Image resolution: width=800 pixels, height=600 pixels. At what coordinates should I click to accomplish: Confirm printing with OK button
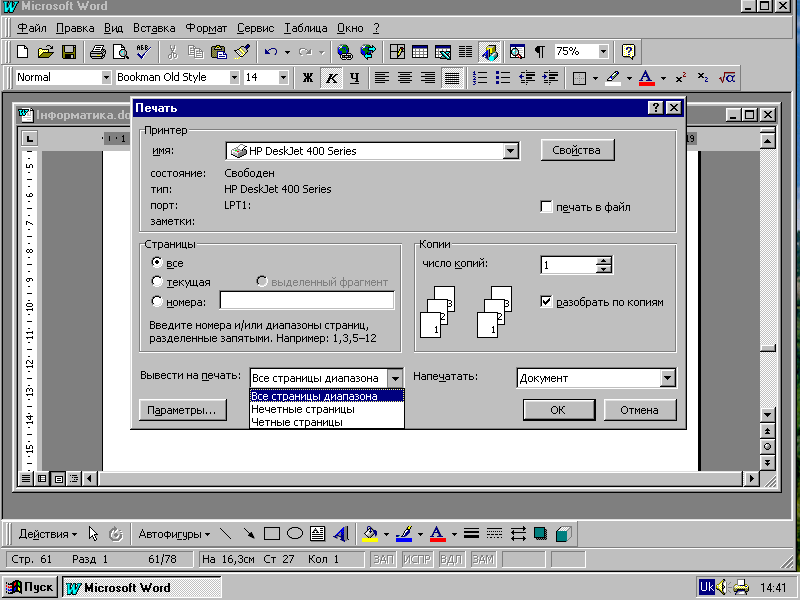click(x=559, y=410)
